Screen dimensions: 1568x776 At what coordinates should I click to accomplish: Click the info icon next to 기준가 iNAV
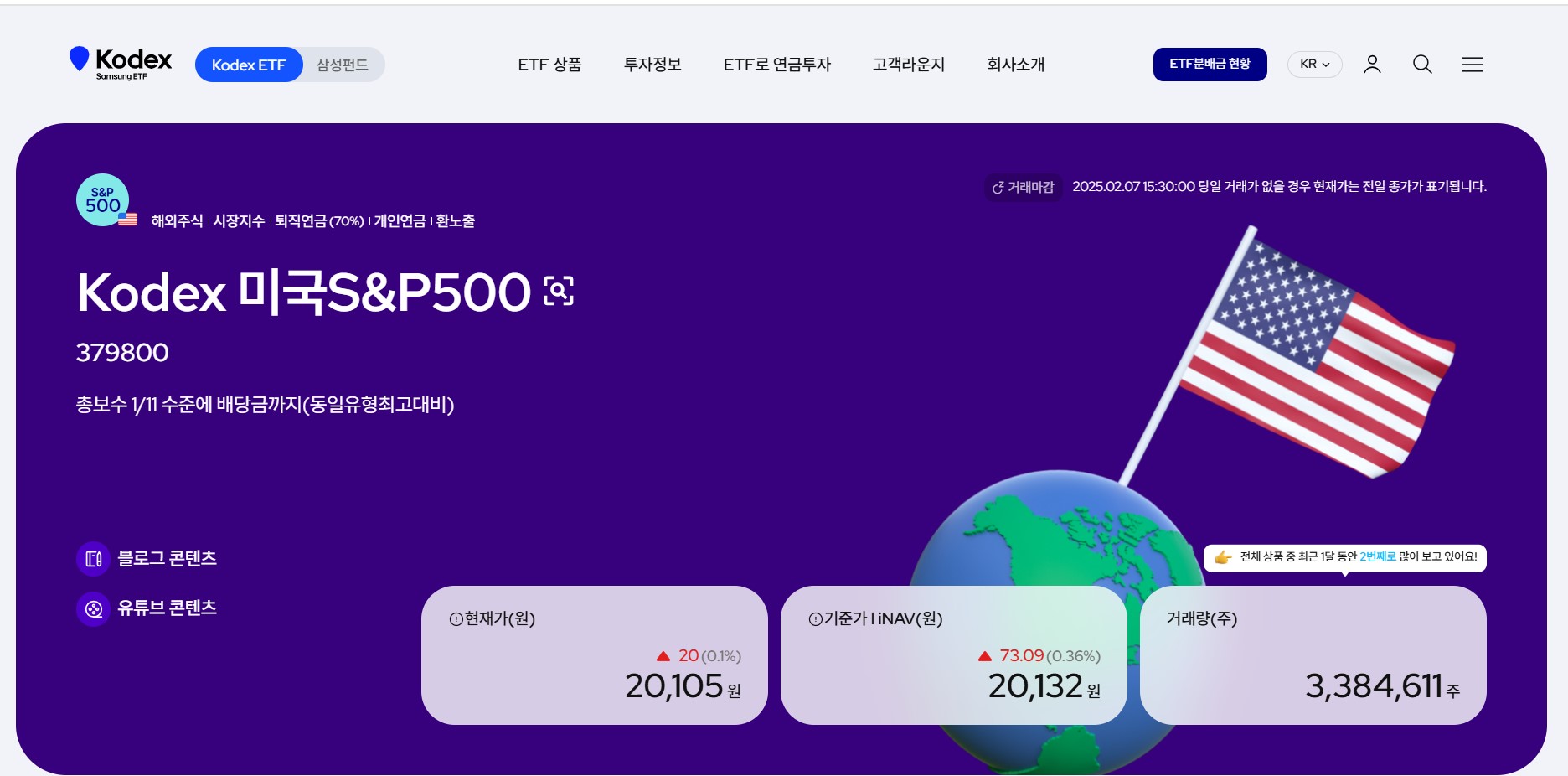point(815,619)
